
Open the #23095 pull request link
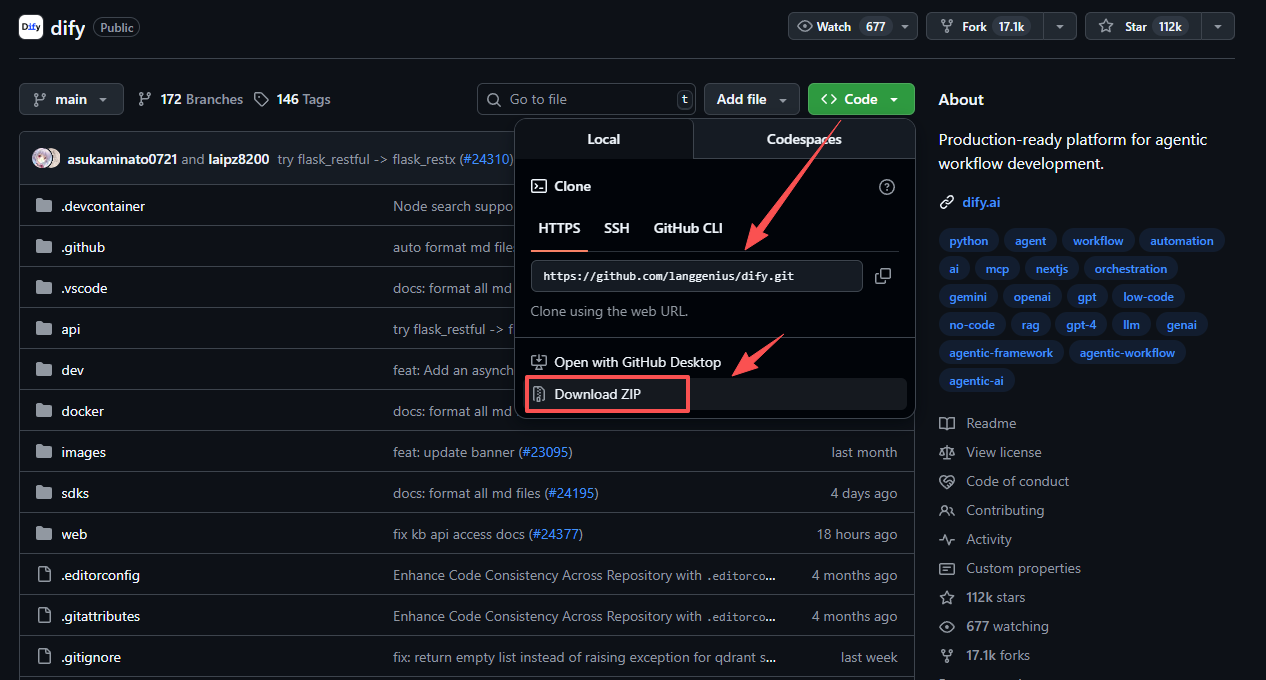pos(545,452)
